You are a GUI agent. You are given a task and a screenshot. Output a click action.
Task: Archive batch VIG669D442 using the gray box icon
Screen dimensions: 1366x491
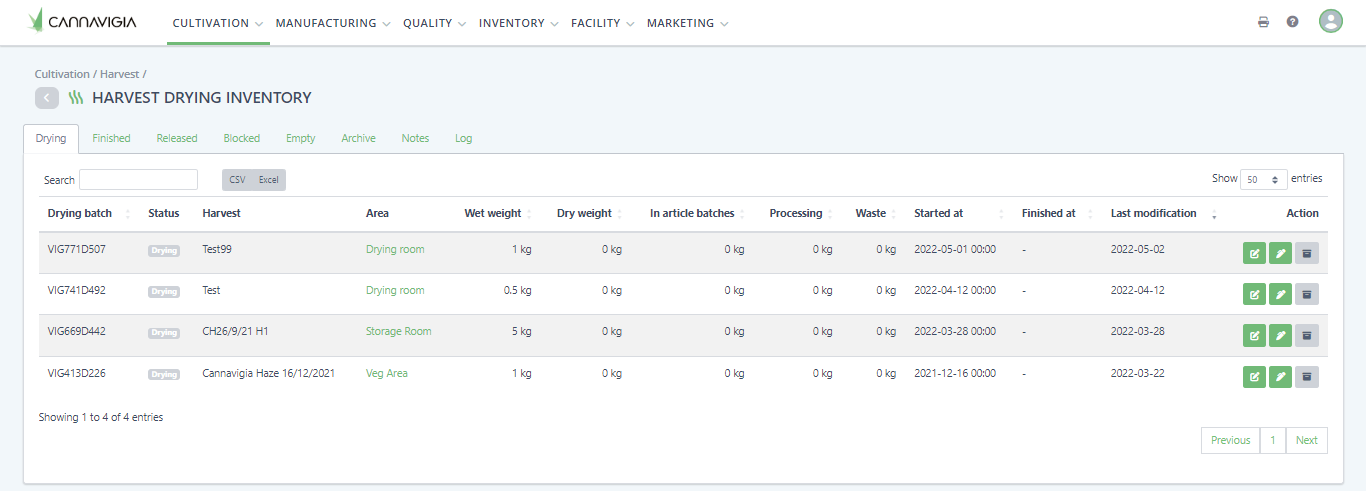click(x=1306, y=335)
